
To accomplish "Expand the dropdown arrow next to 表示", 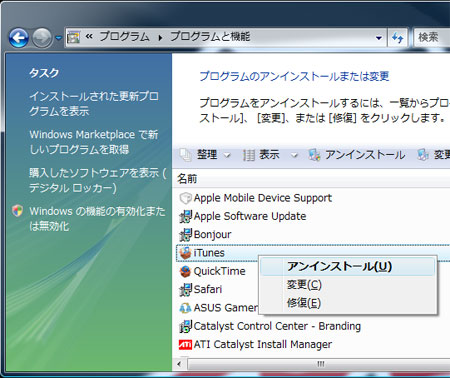I will tap(294, 155).
